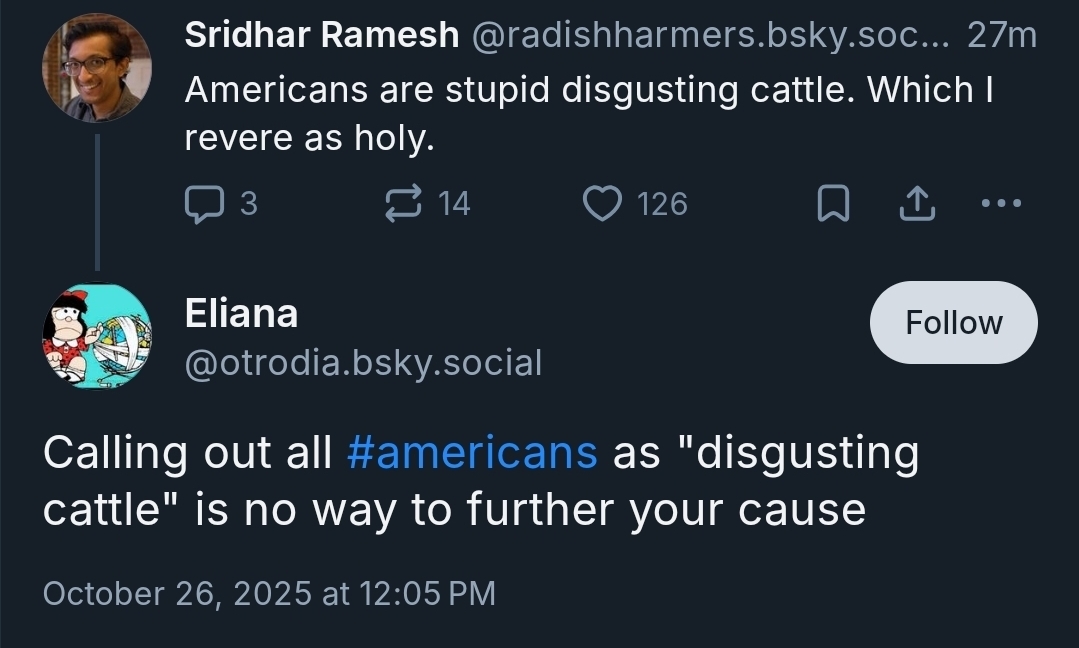Open the #americans hashtag link

point(472,452)
